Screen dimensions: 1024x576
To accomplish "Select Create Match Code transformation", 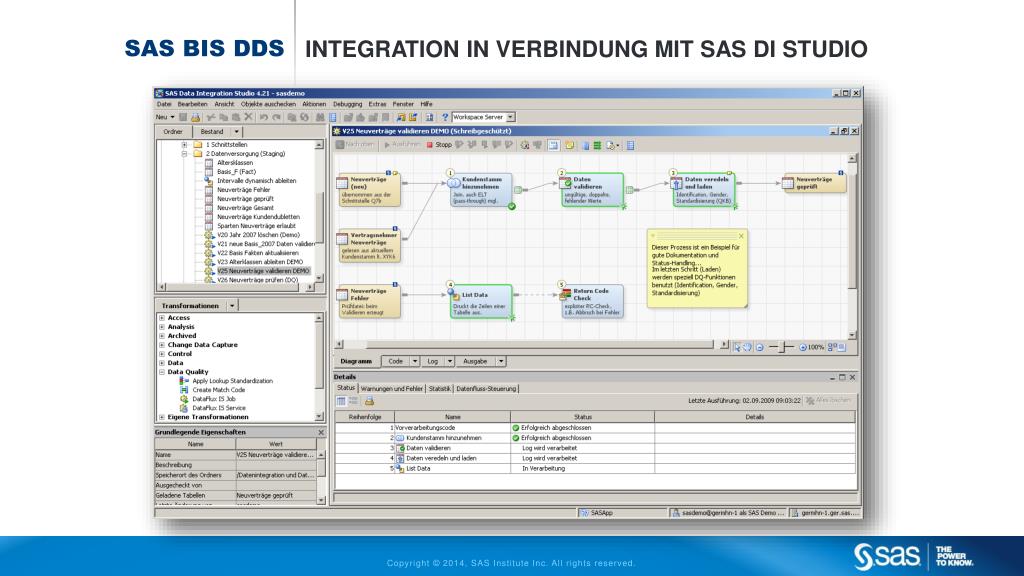I will (218, 391).
